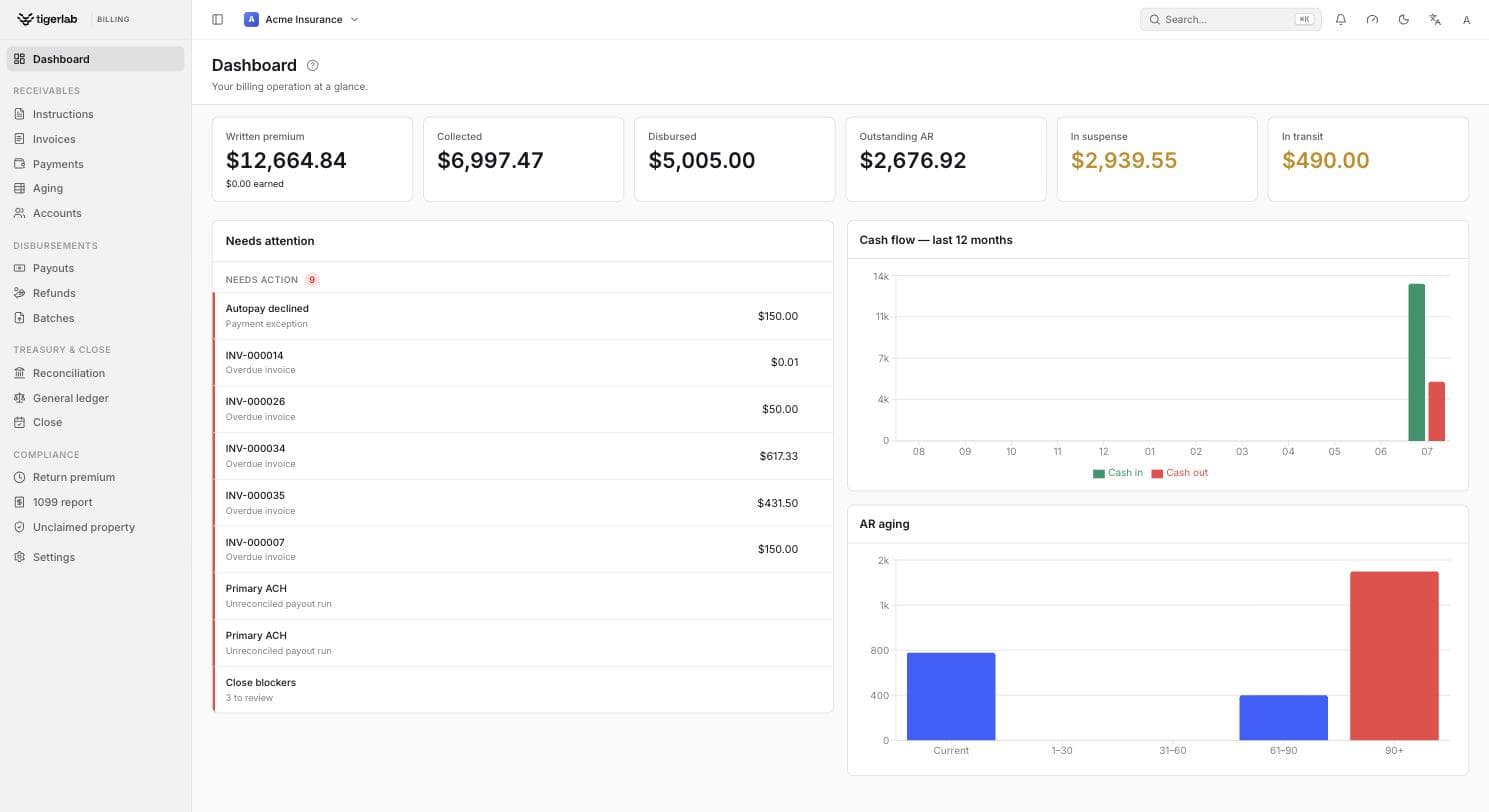Open overdue invoice INV-000034

(x=523, y=456)
